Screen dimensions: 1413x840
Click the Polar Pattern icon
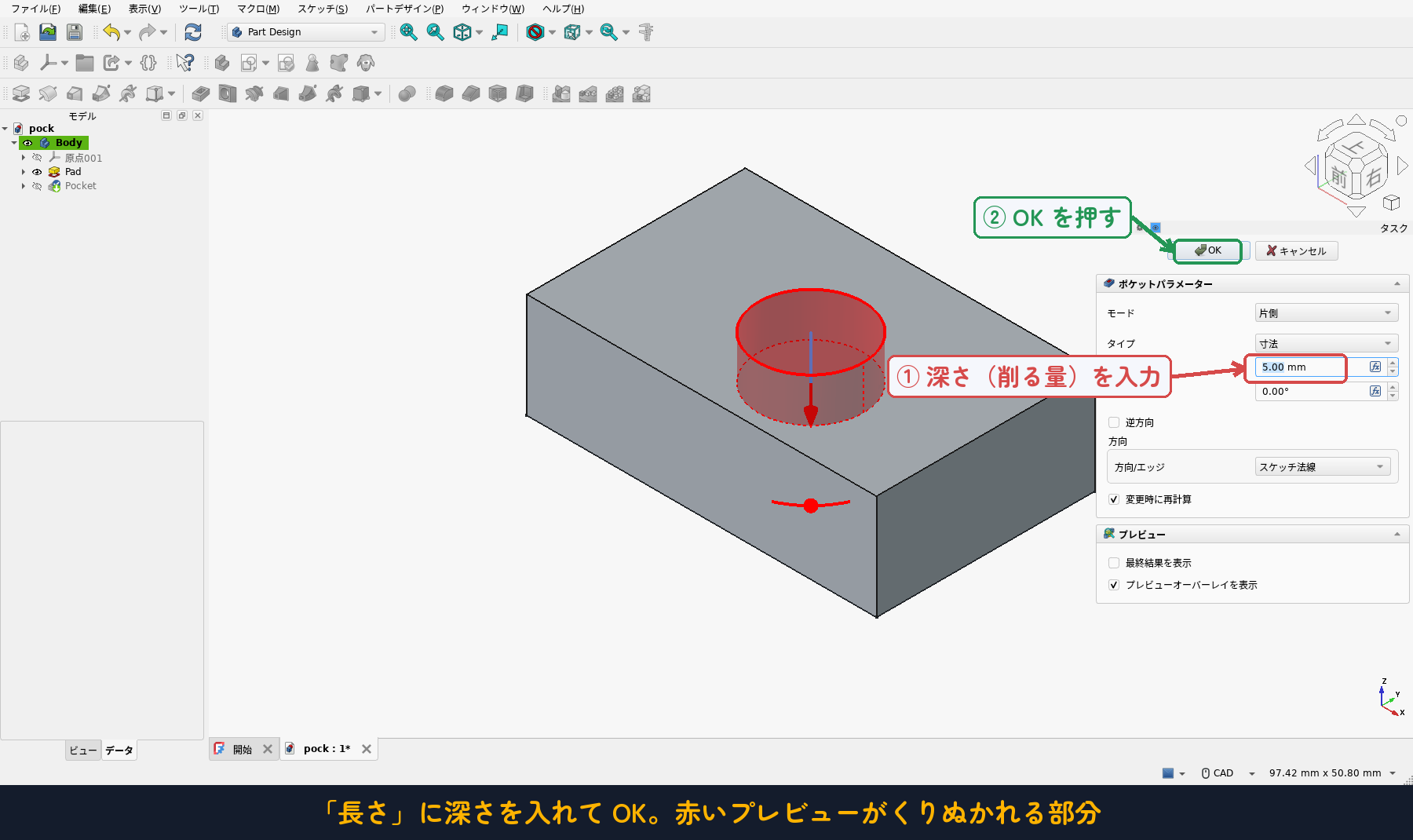pyautogui.click(x=615, y=94)
